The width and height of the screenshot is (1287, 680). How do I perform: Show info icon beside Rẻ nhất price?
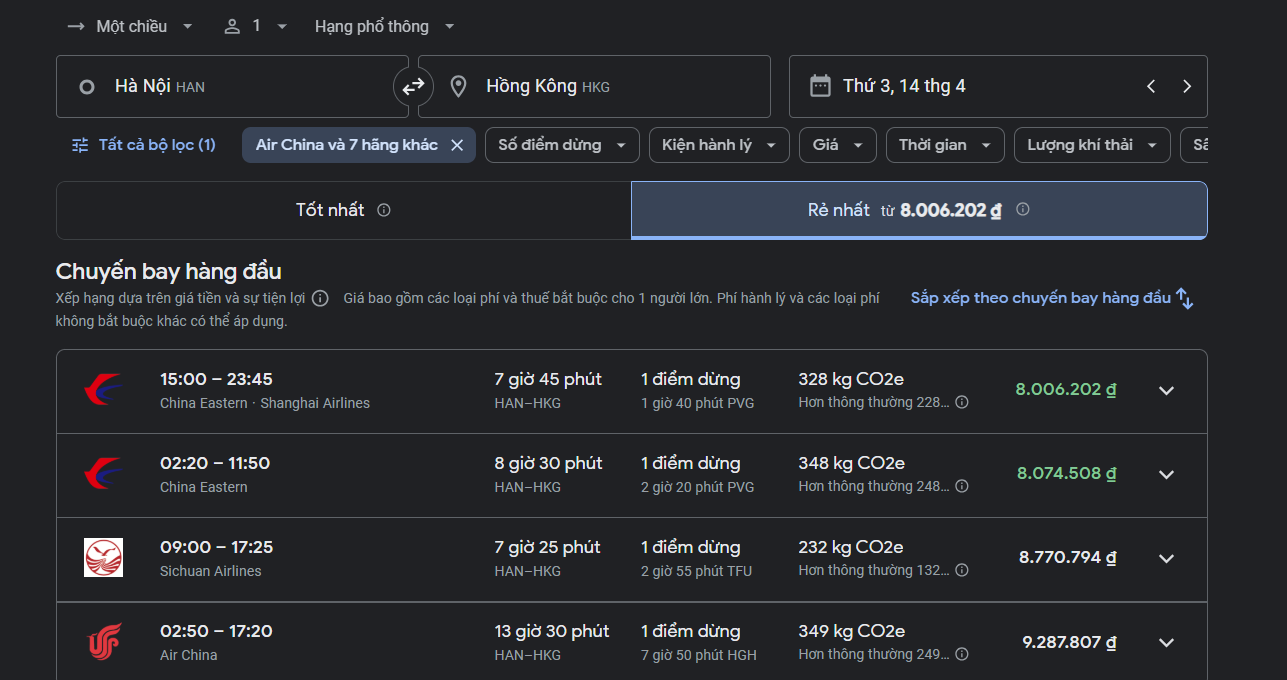point(1022,210)
